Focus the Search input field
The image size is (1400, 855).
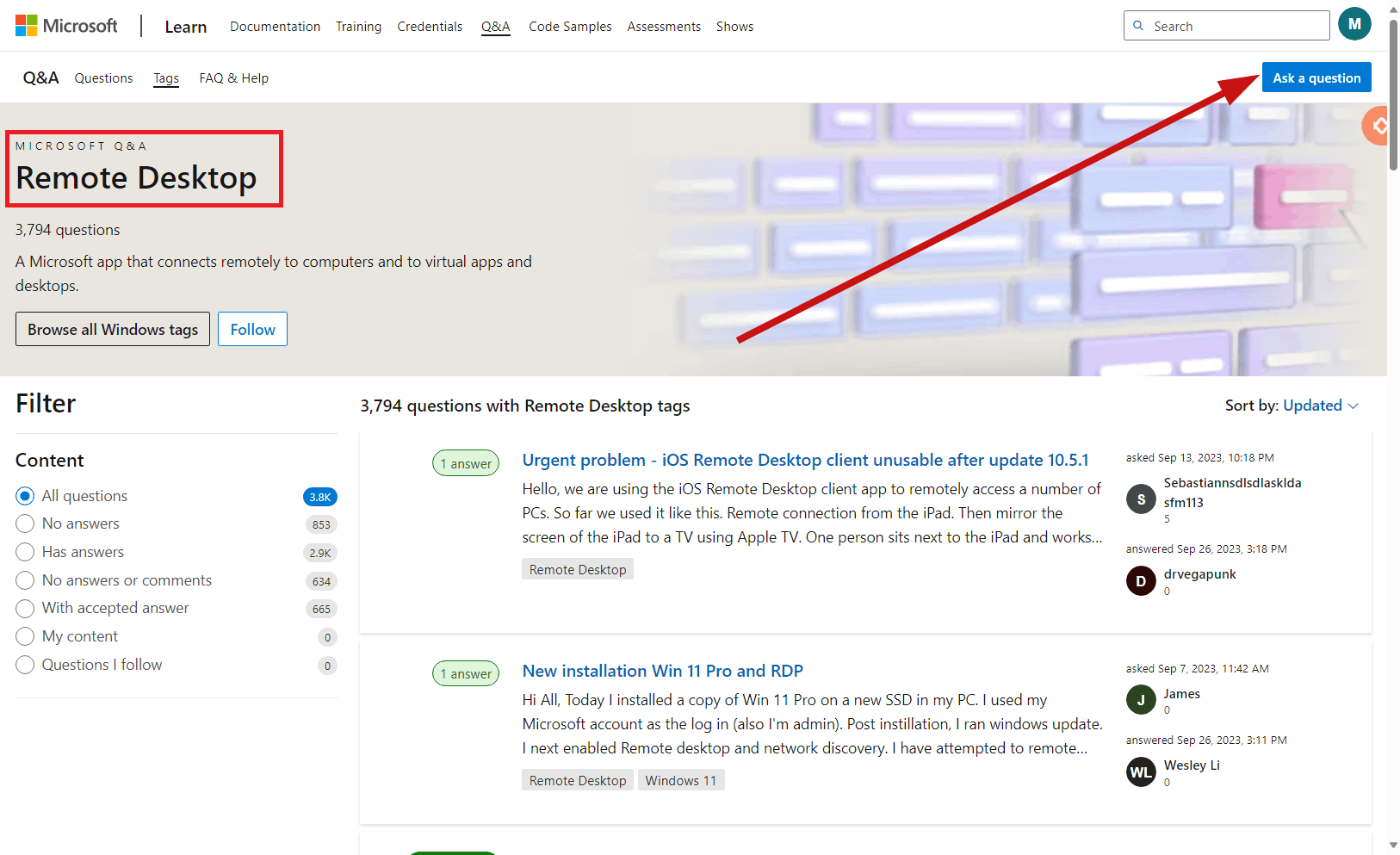point(1227,26)
